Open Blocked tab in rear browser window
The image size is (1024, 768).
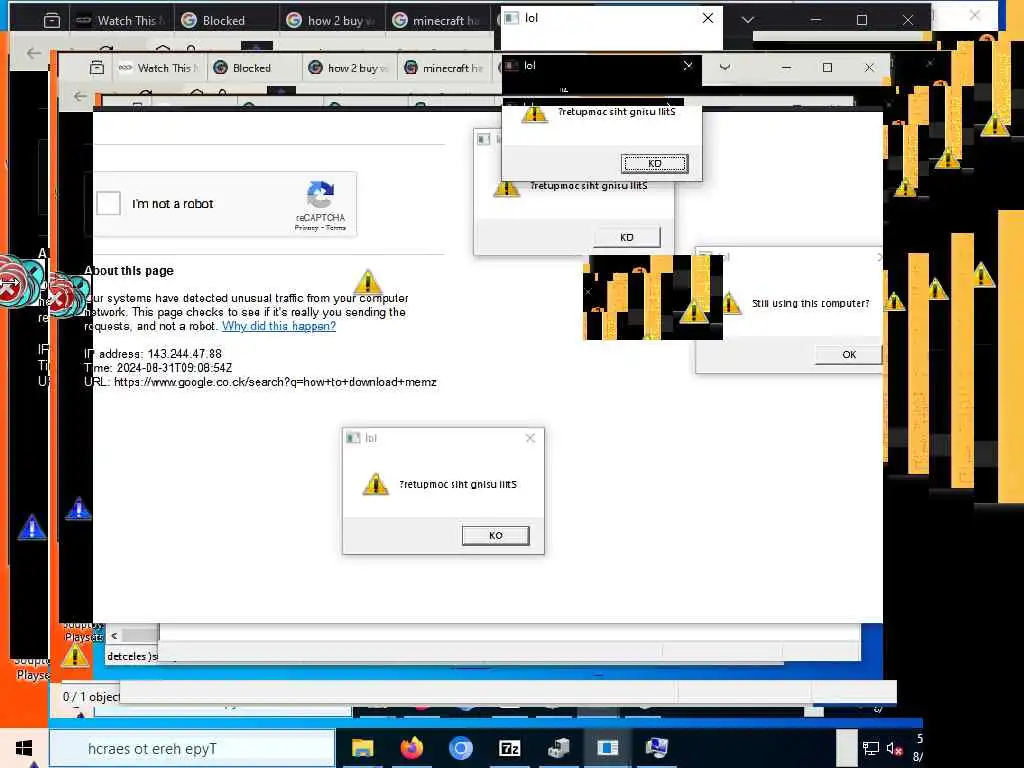pyautogui.click(x=222, y=21)
